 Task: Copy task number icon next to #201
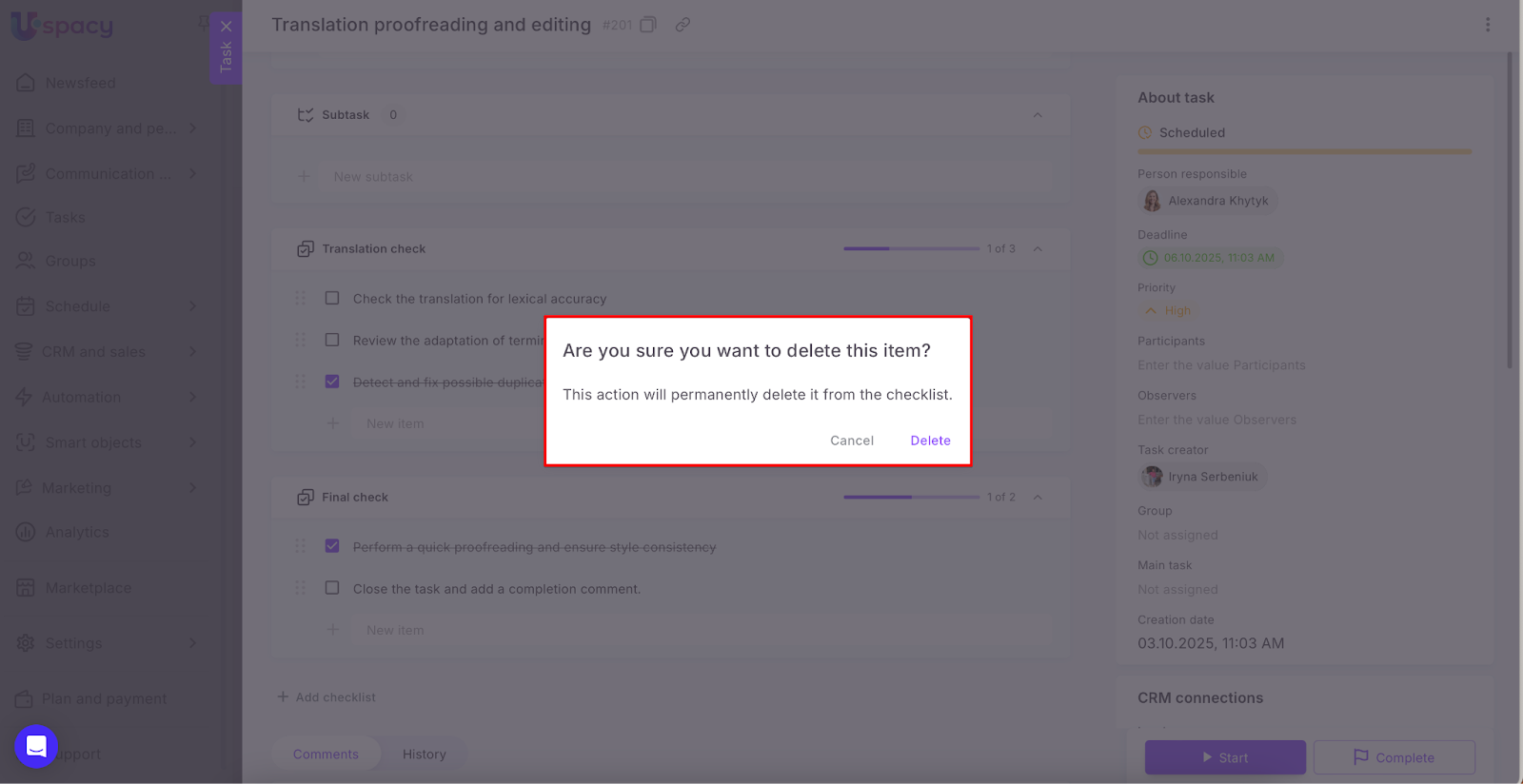648,25
